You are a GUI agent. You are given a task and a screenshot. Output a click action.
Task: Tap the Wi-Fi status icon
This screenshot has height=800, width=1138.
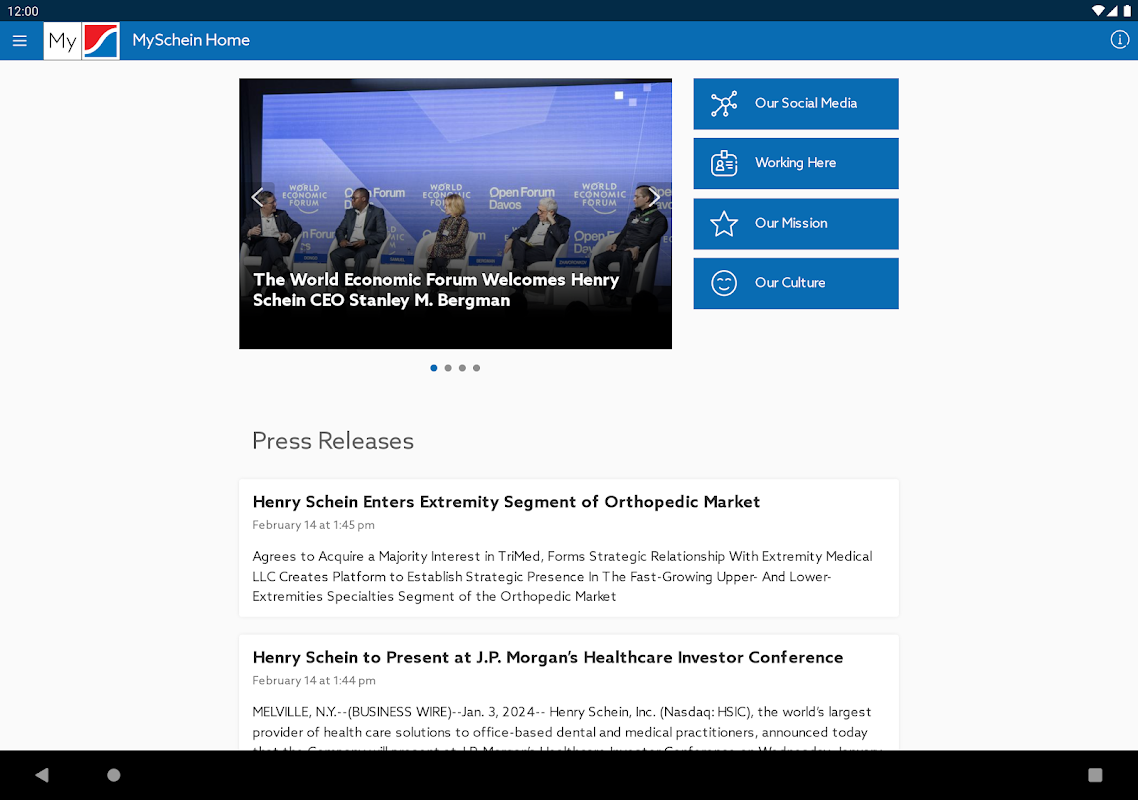[1098, 11]
